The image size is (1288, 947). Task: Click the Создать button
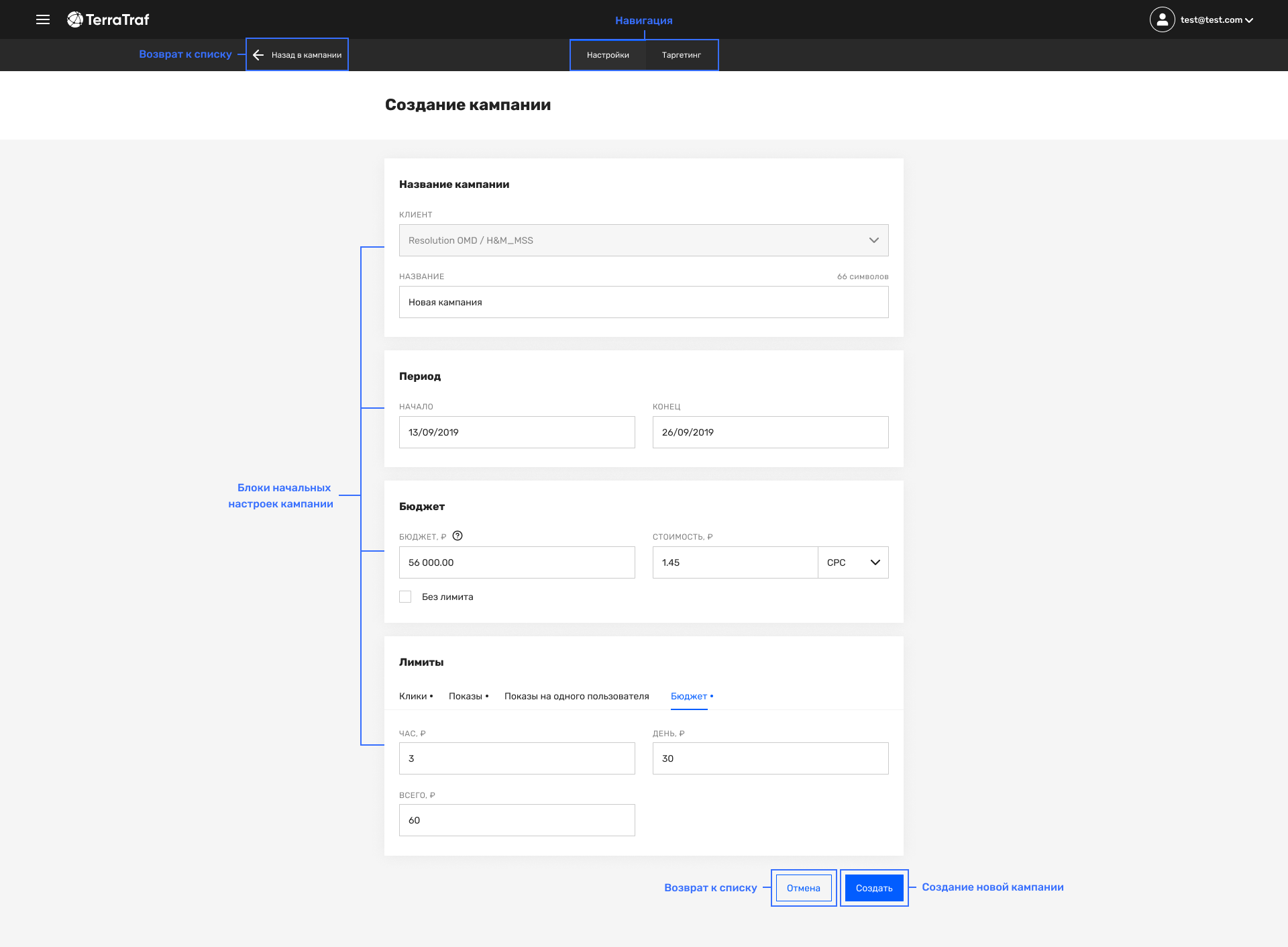pyautogui.click(x=874, y=888)
